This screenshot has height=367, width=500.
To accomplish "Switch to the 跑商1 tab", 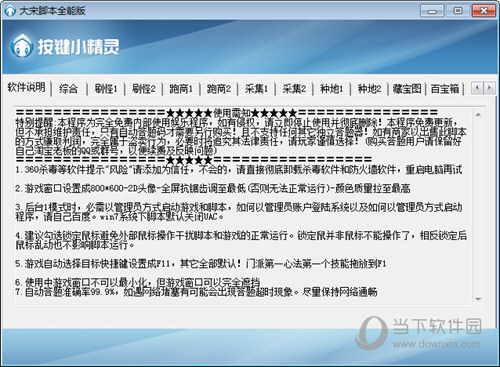I will [x=181, y=89].
